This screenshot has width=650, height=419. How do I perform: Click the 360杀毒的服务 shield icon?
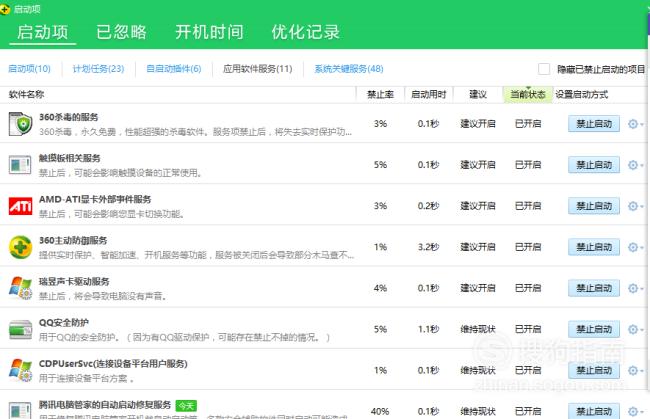pos(20,124)
